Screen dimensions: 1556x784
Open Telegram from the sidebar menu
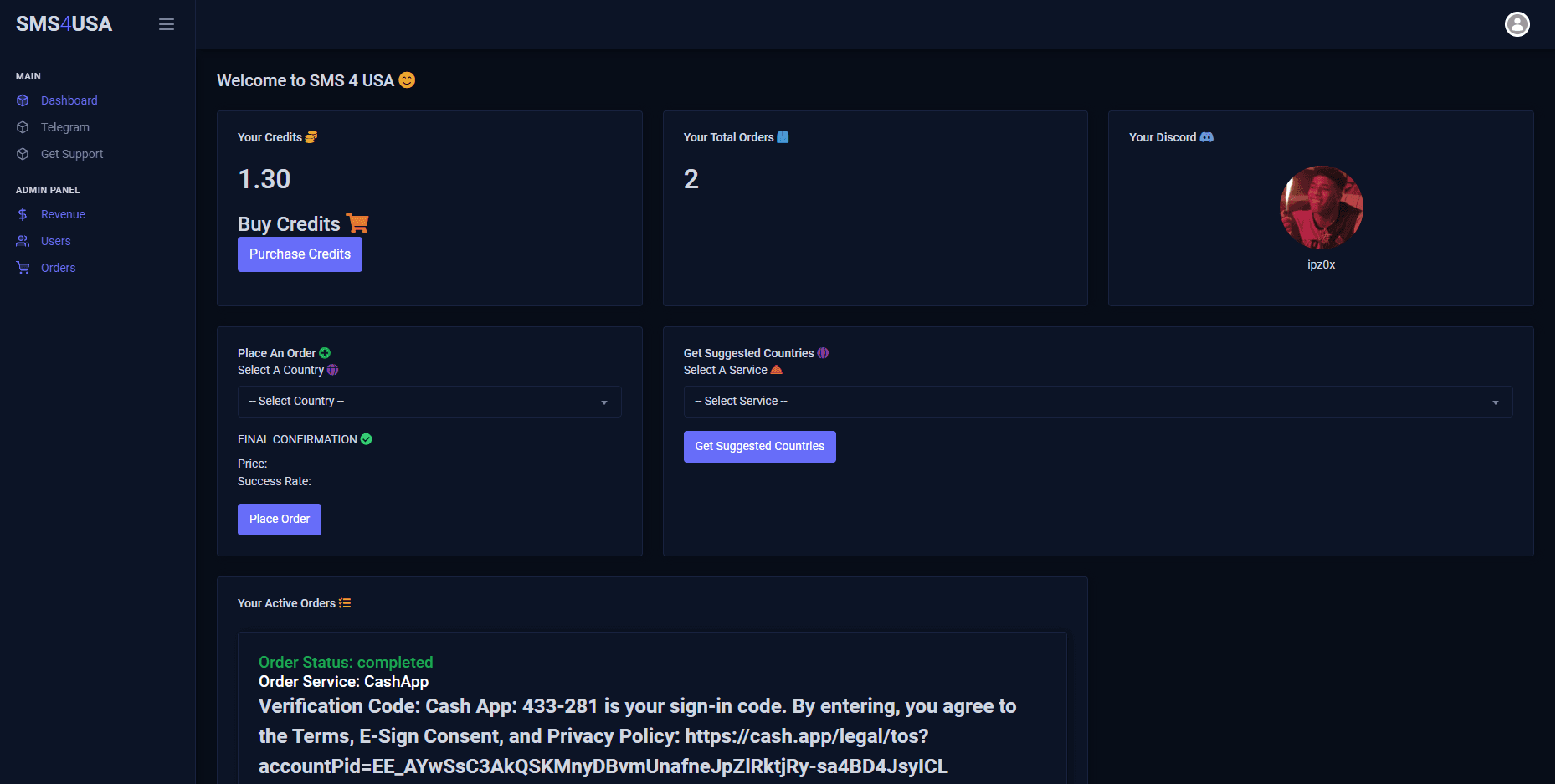point(65,127)
